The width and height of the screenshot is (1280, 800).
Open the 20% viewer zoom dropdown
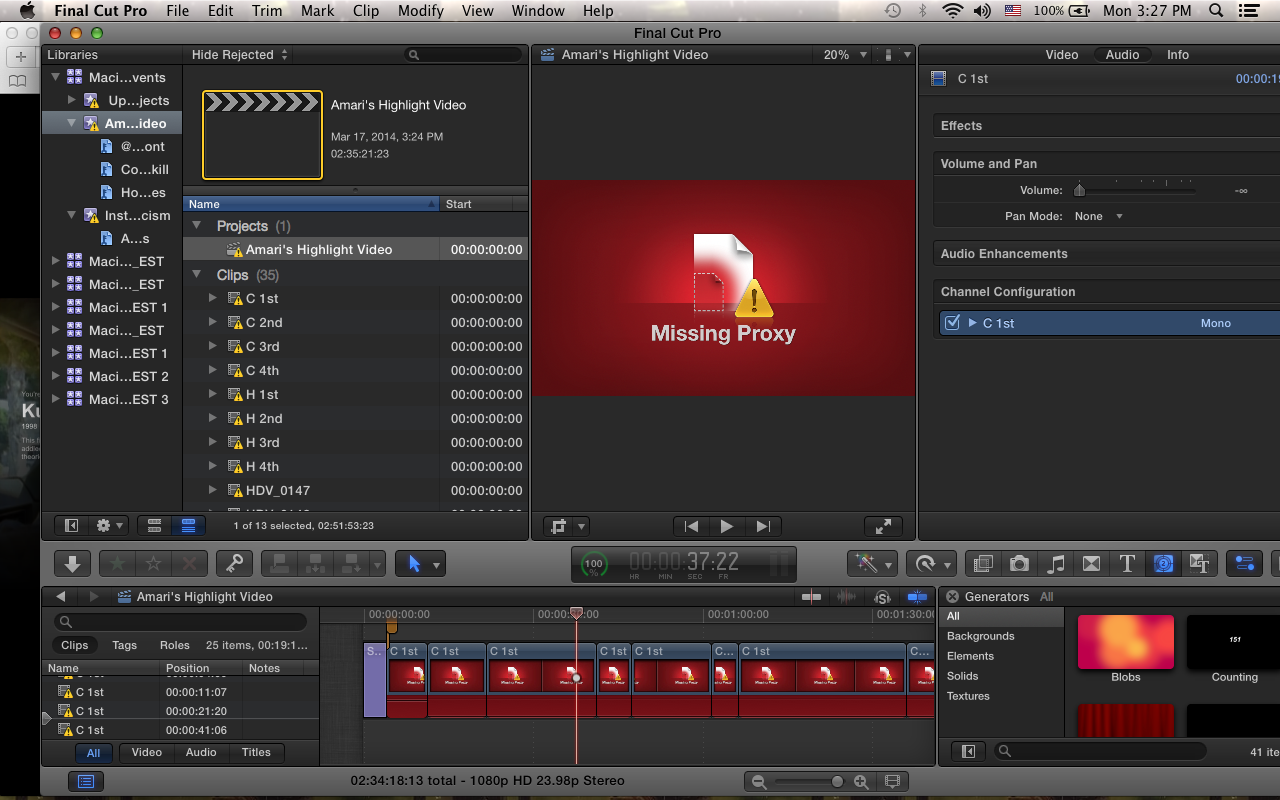tap(837, 55)
